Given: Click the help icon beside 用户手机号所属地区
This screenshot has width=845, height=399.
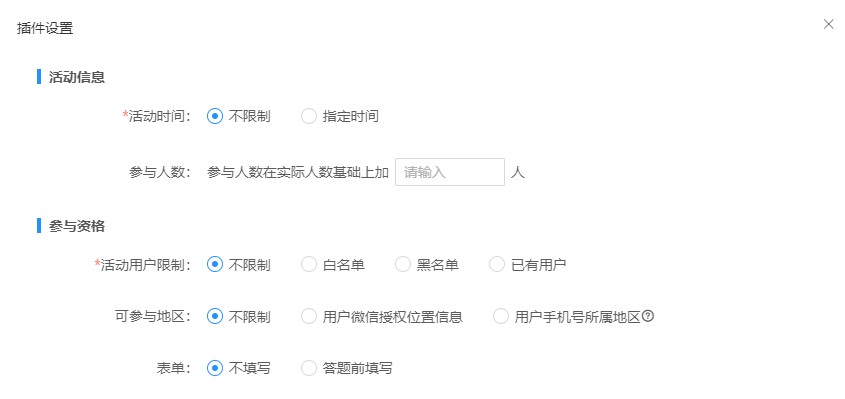Looking at the screenshot, I should click(648, 317).
